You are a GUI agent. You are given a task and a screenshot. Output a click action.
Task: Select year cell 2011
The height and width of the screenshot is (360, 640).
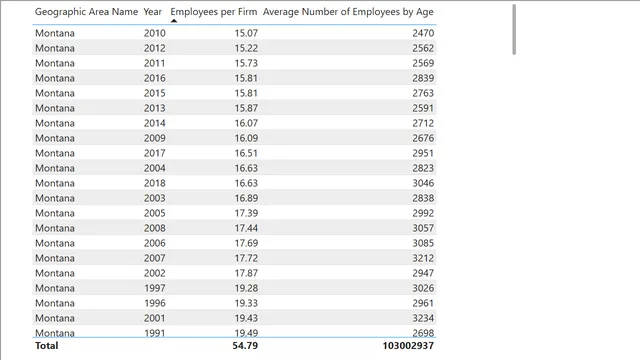pyautogui.click(x=155, y=63)
